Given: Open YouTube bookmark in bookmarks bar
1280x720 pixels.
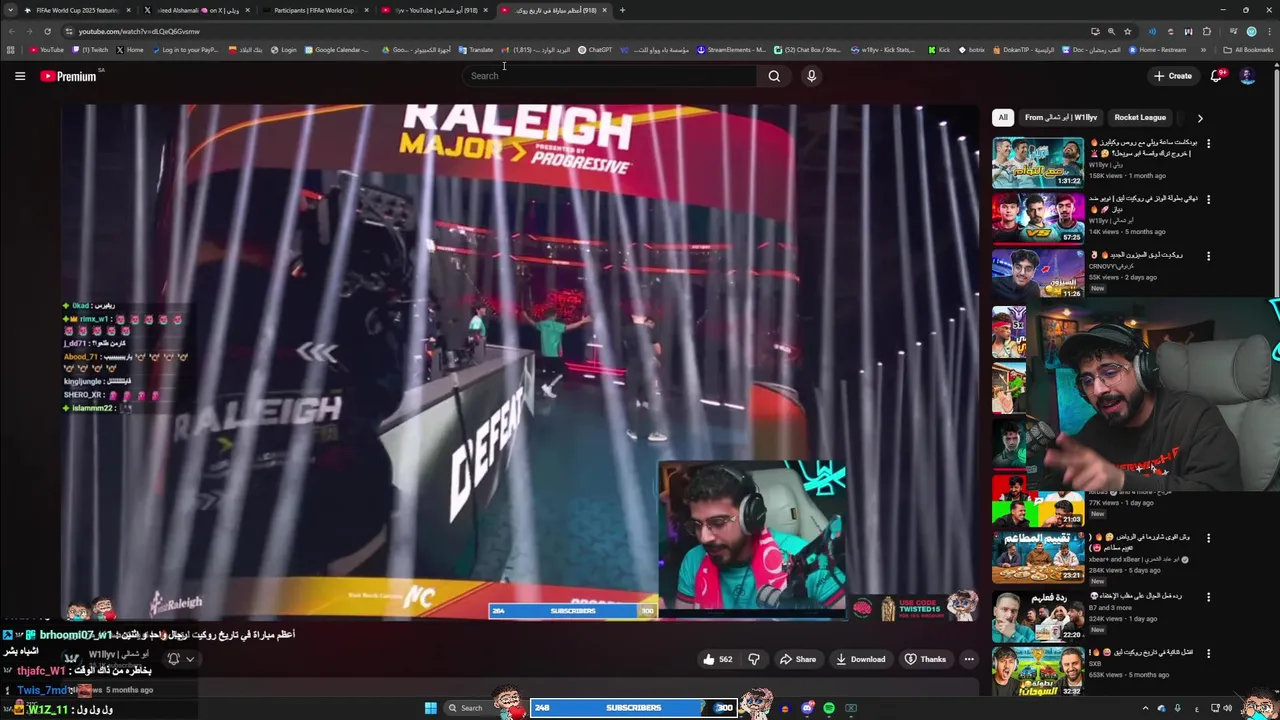Looking at the screenshot, I should (46, 50).
